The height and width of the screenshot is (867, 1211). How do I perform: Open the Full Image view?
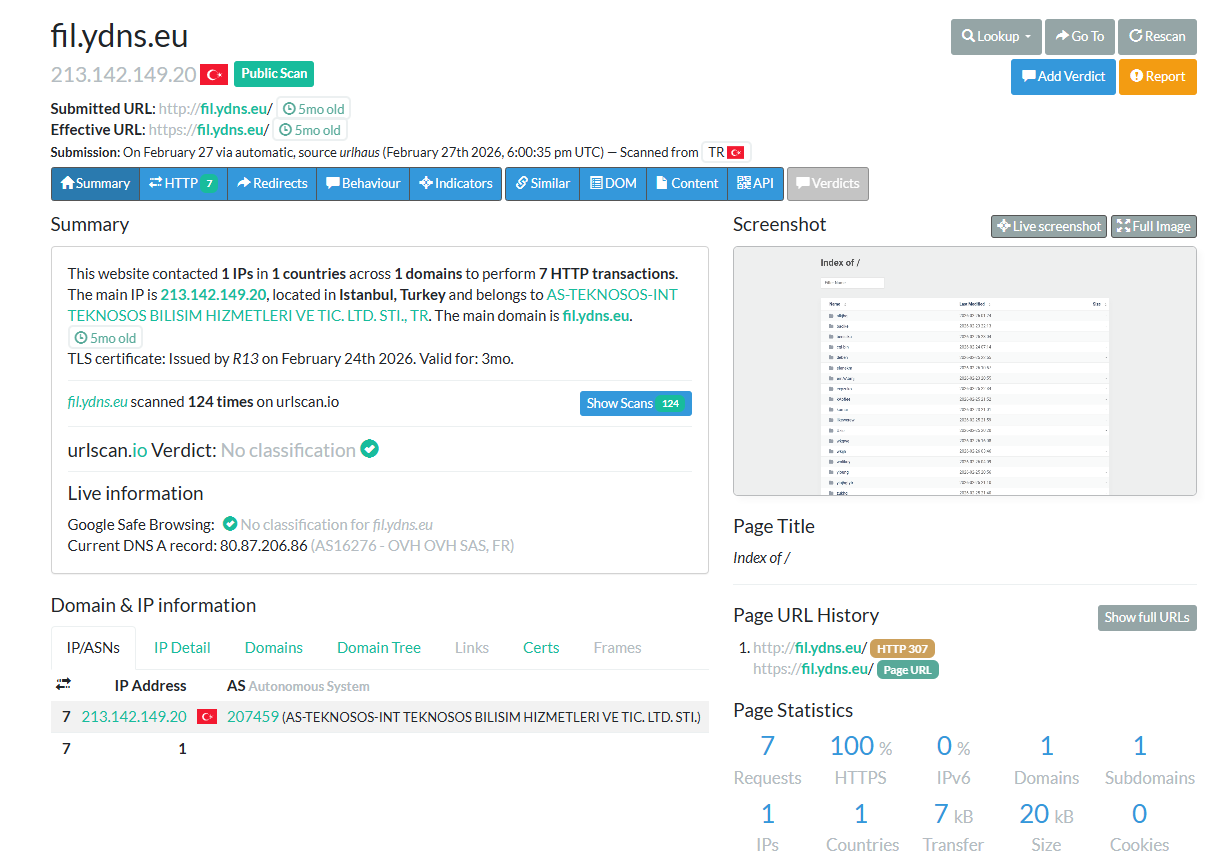pos(1154,226)
